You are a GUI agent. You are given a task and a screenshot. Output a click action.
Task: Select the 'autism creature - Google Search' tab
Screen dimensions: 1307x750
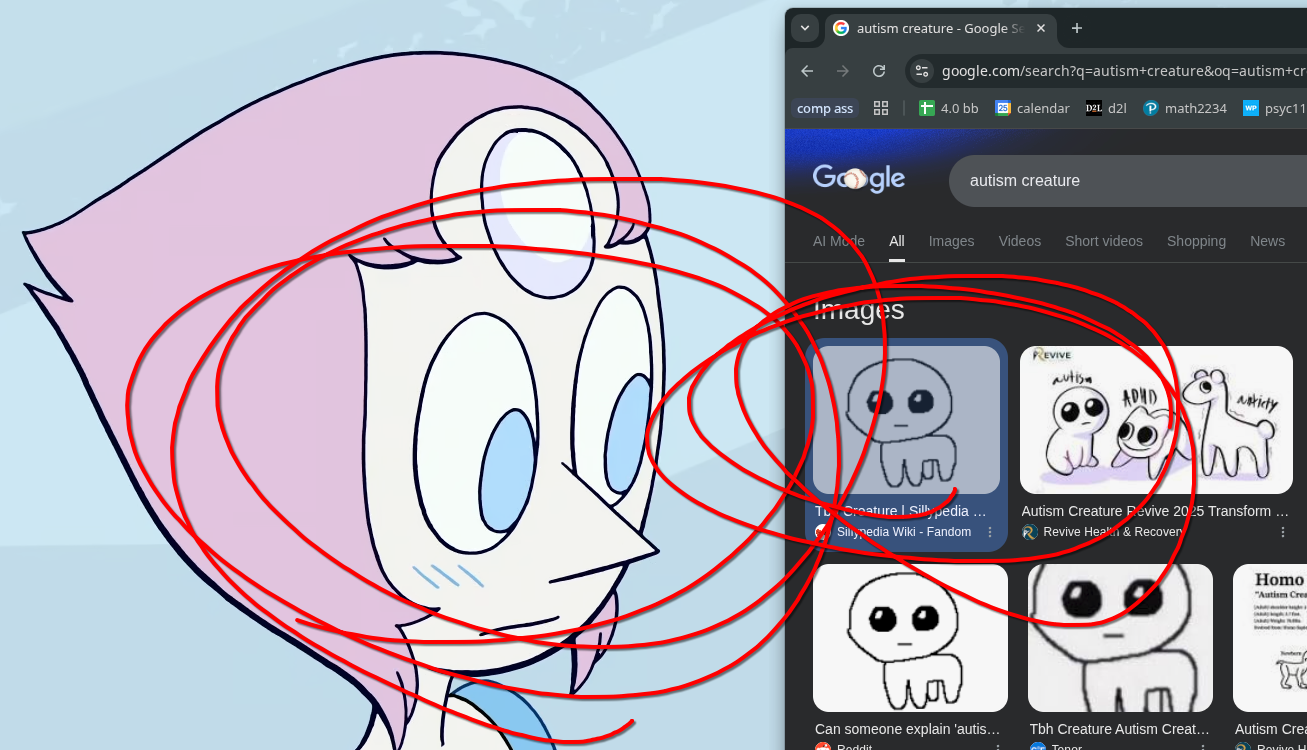tap(938, 28)
